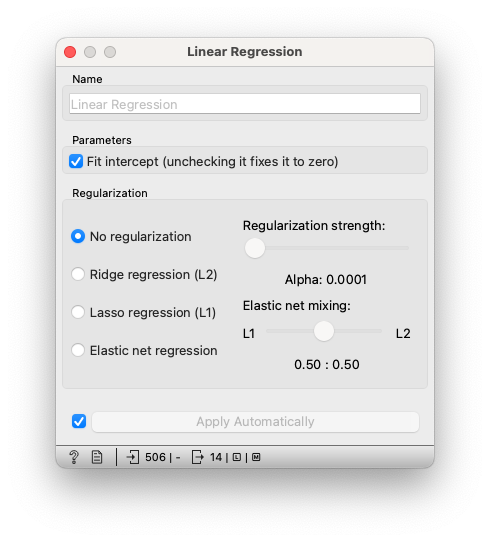Viewport: 490px width, 542px height.
Task: Click the Regularization strength label
Action: tap(314, 226)
